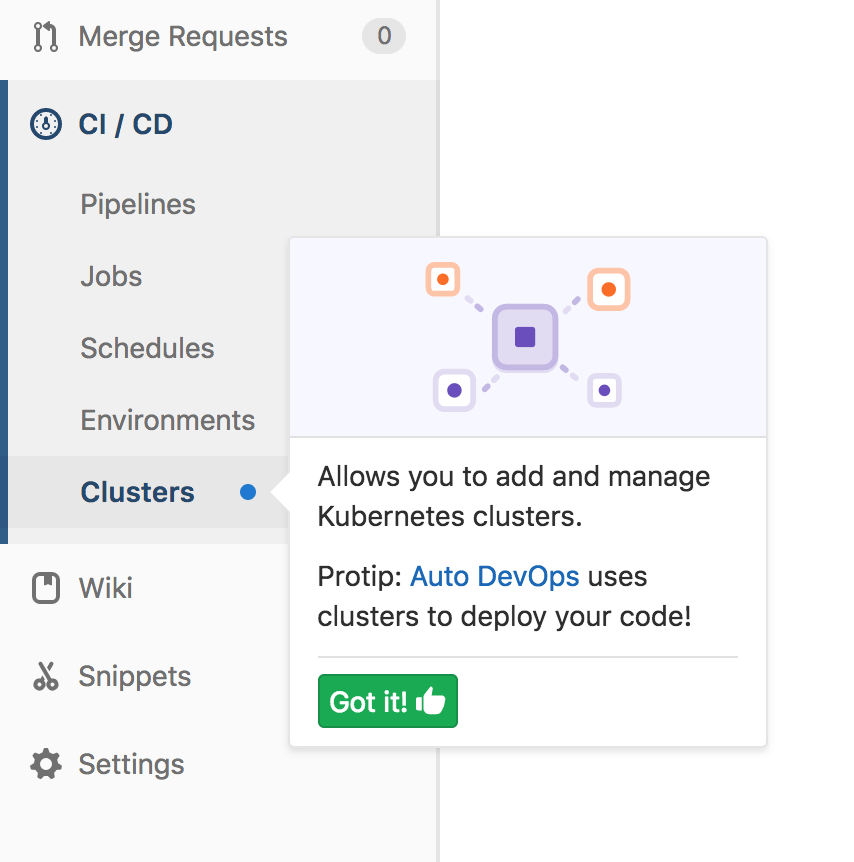Viewport: 854px width, 862px height.
Task: Navigate to the Jobs section
Action: (110, 276)
